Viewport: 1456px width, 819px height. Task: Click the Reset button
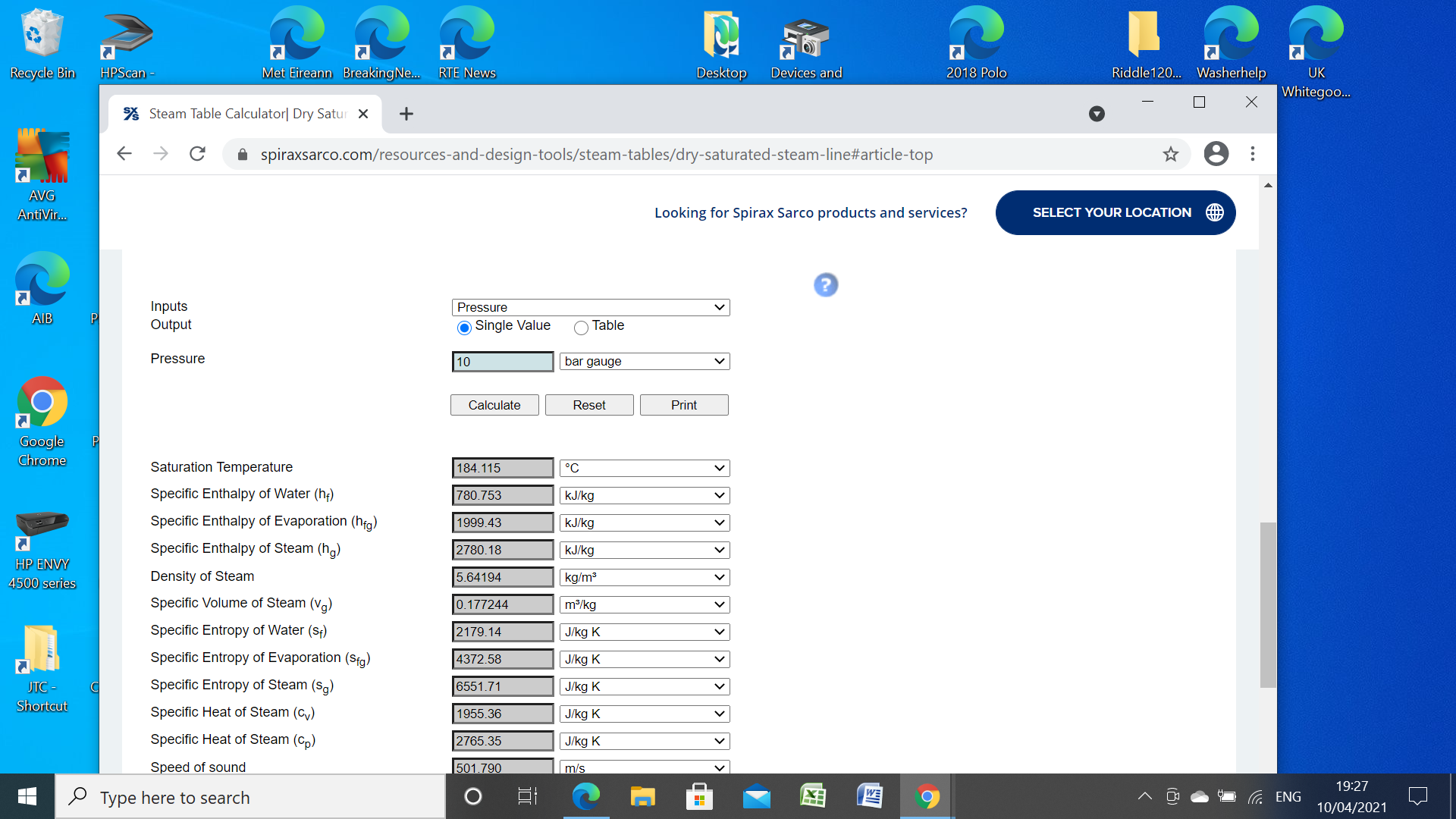(589, 405)
